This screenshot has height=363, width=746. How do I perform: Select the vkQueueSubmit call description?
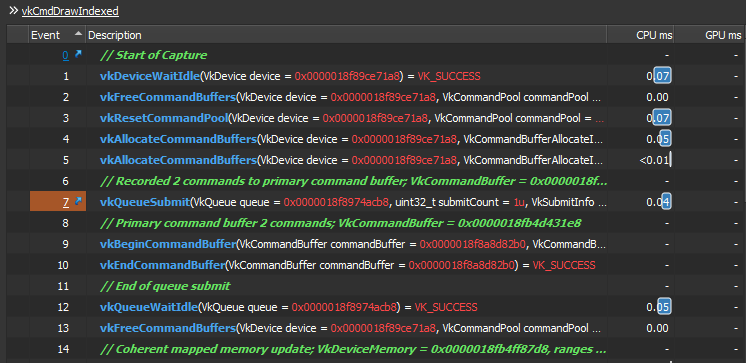point(353,202)
